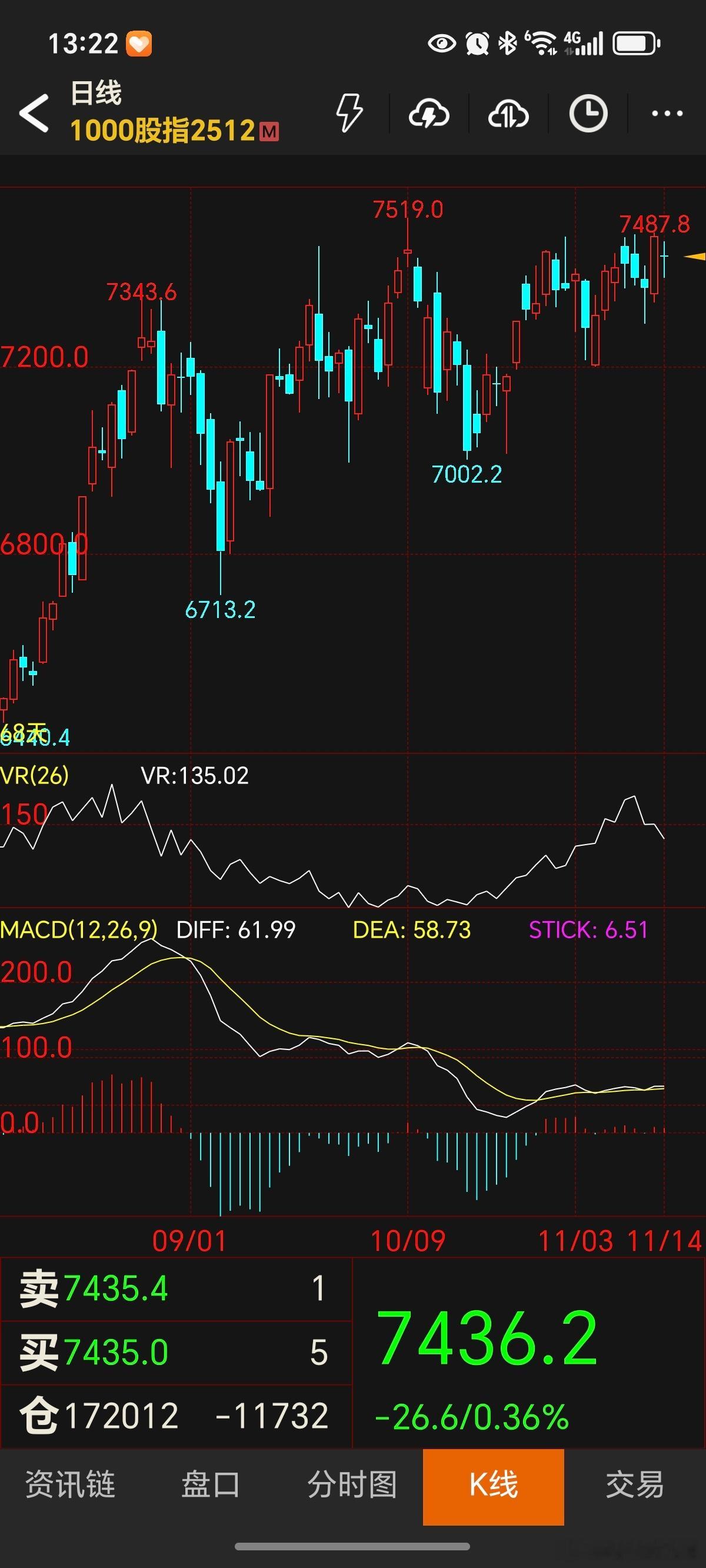706x1568 pixels.
Task: Tap the high label 7519.0 on chart
Action: (x=408, y=210)
